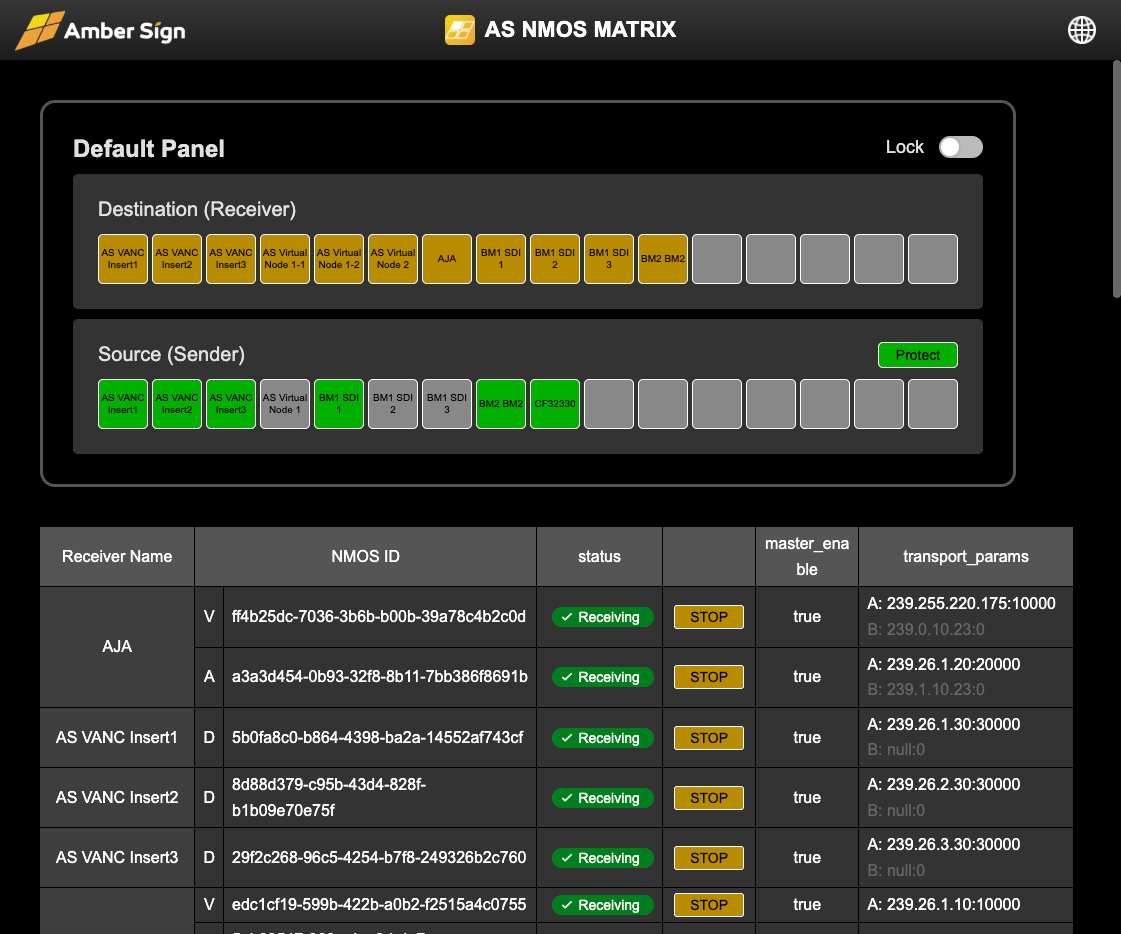This screenshot has width=1121, height=934.
Task: Choose source AS Virtual Node 1
Action: (285, 404)
